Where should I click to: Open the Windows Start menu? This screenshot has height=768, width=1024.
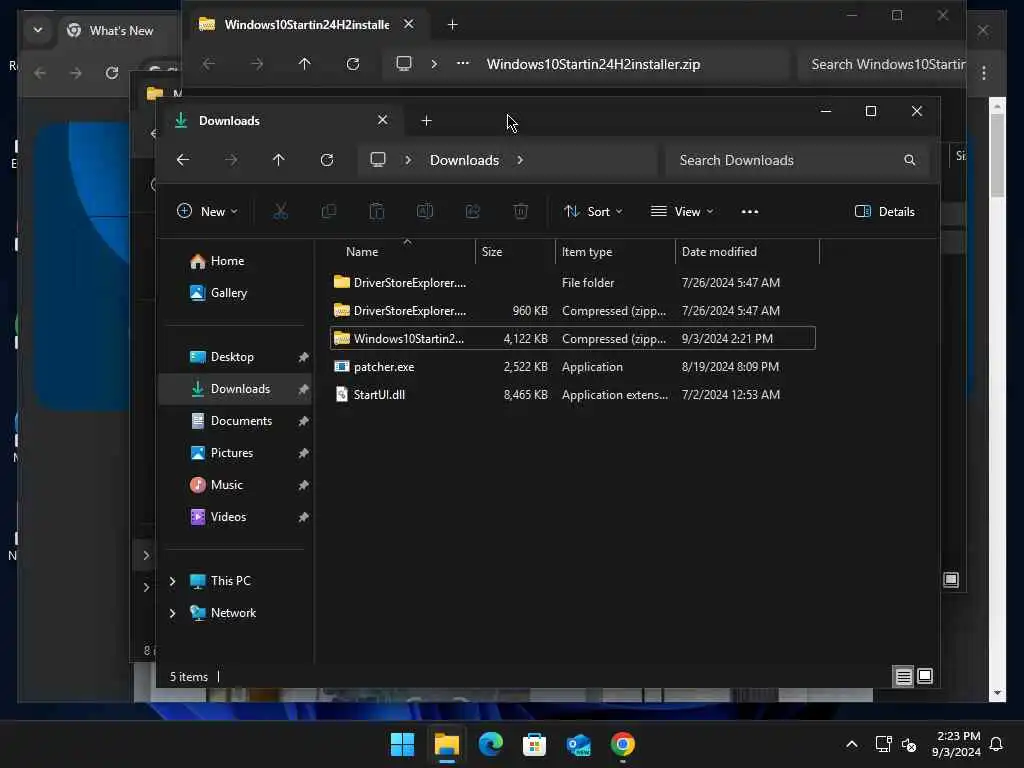tap(402, 744)
